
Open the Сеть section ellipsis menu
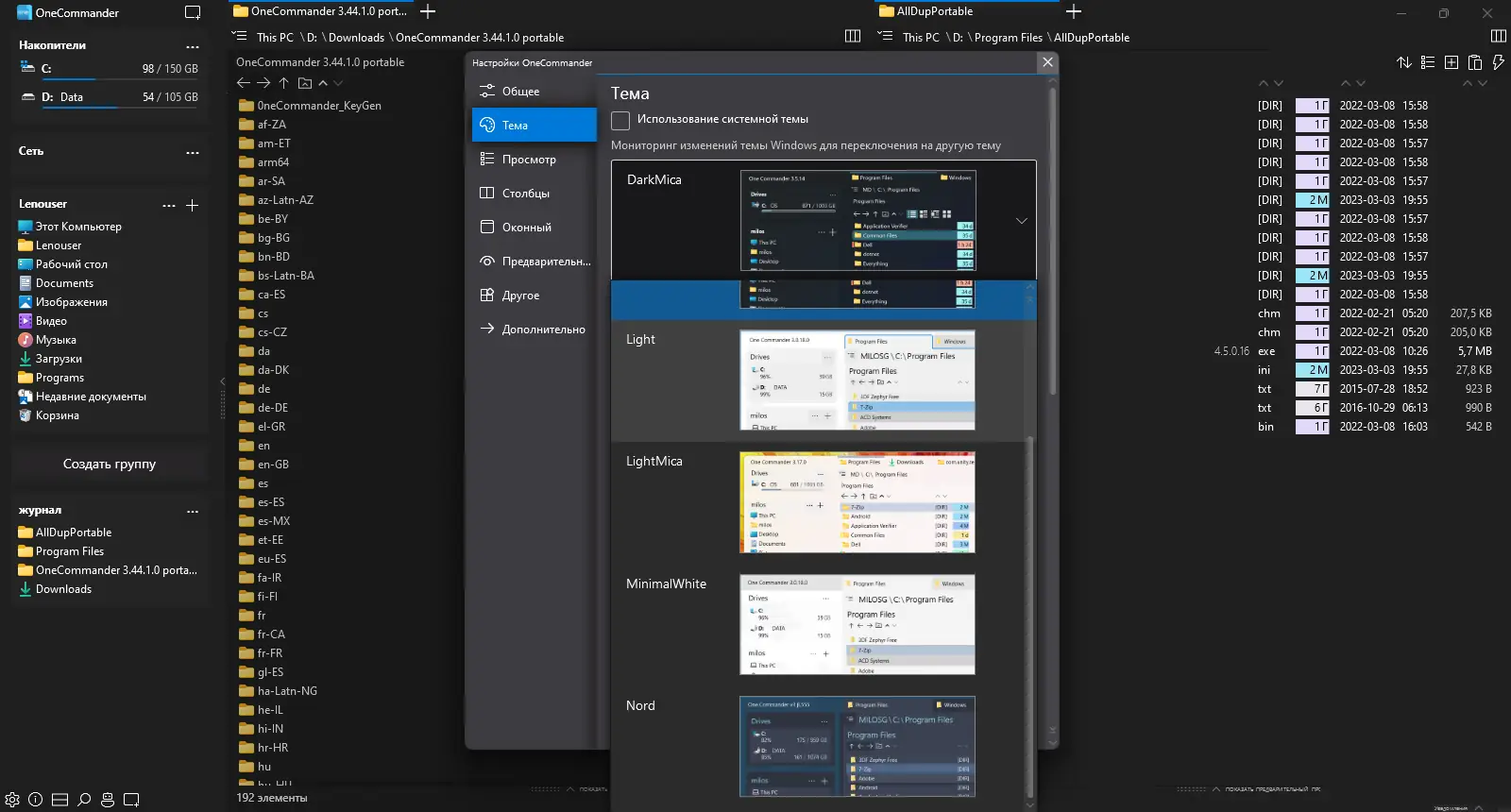[x=193, y=152]
